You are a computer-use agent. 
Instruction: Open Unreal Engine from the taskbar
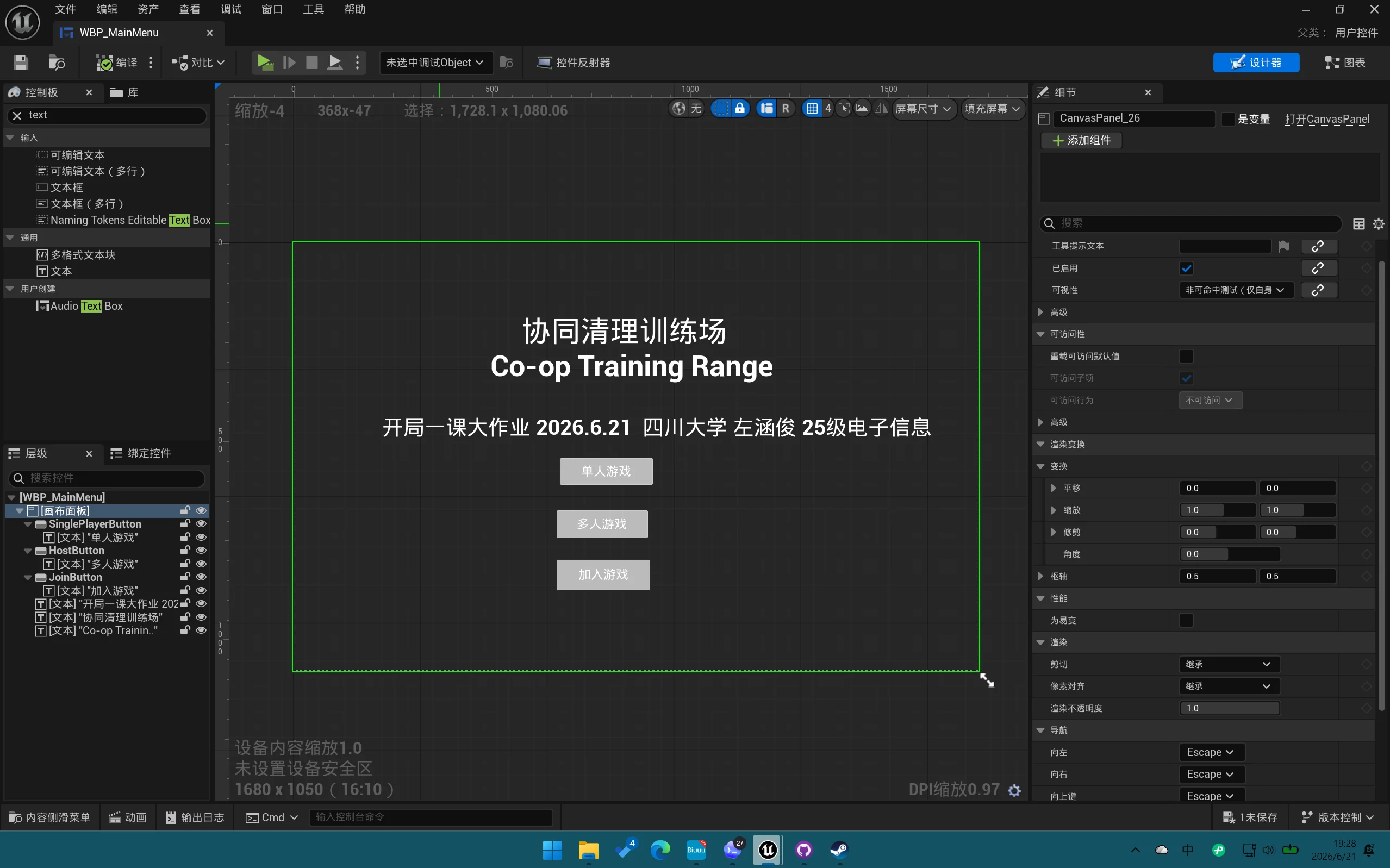tap(768, 850)
